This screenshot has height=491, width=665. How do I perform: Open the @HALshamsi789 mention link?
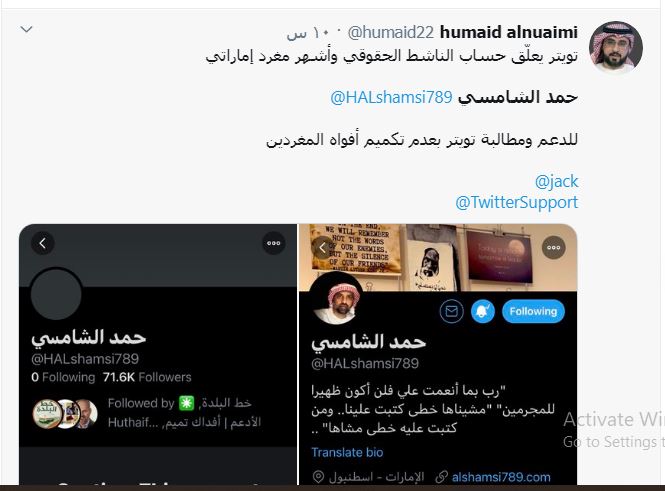[x=391, y=98]
